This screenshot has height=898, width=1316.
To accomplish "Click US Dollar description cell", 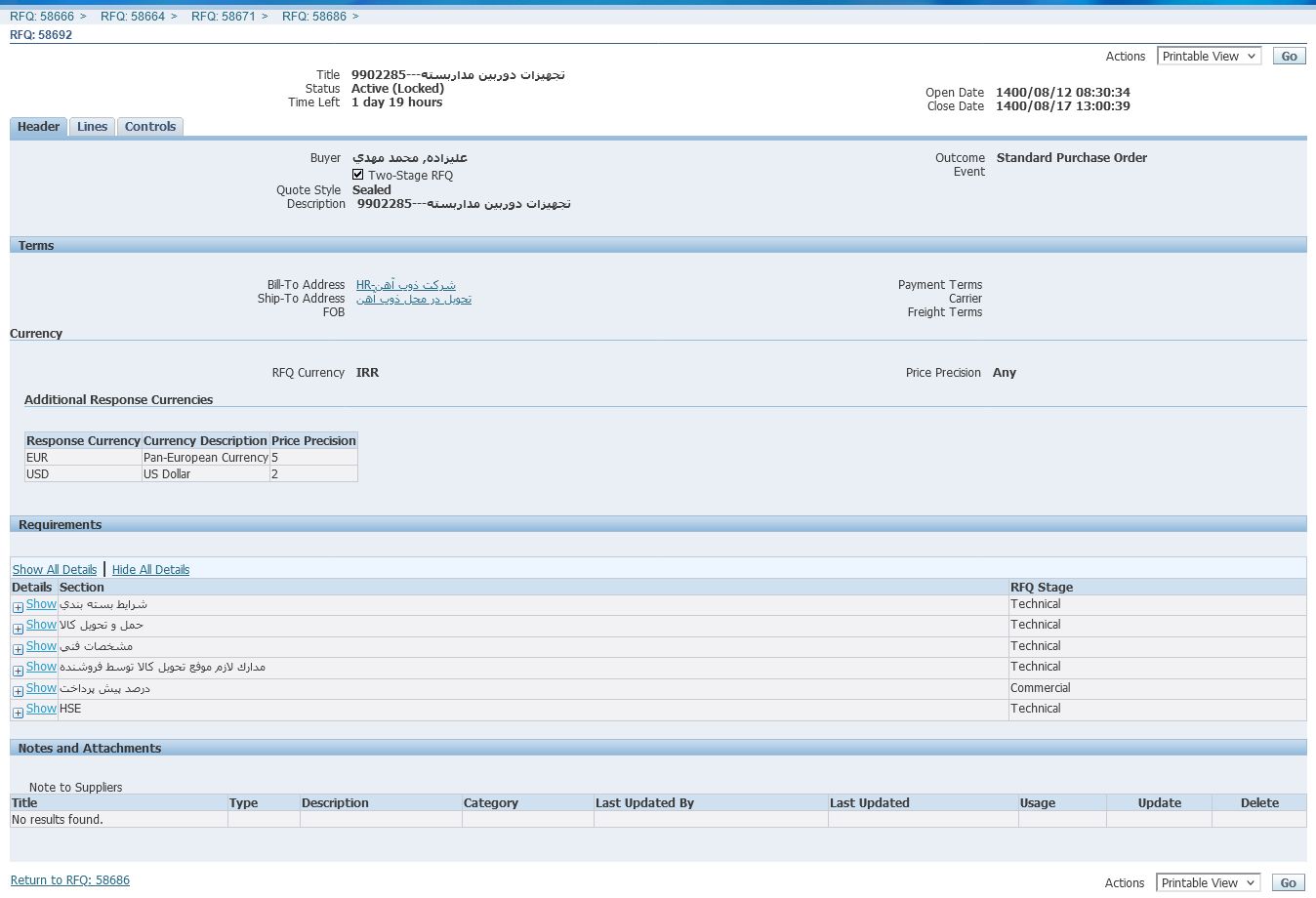I will tap(206, 474).
